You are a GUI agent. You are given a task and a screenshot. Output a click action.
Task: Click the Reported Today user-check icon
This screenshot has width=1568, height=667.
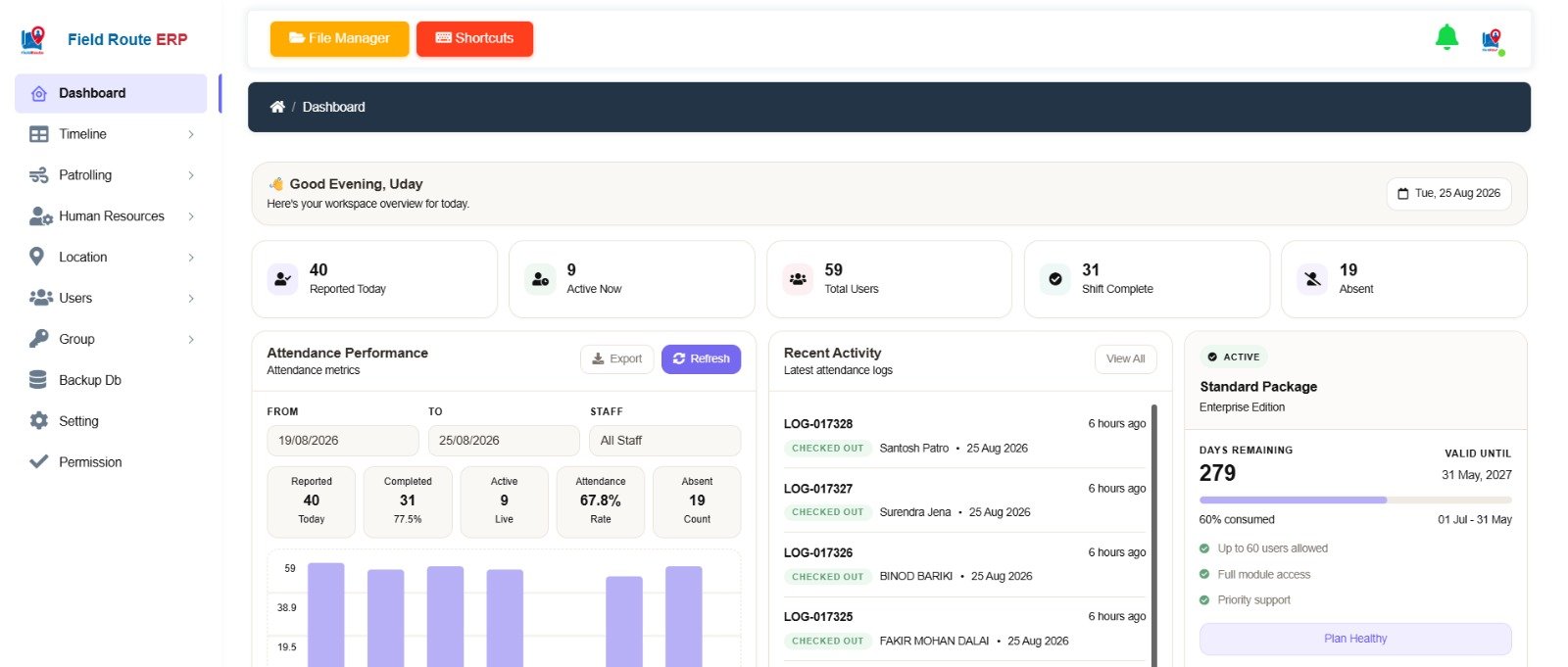pyautogui.click(x=282, y=279)
